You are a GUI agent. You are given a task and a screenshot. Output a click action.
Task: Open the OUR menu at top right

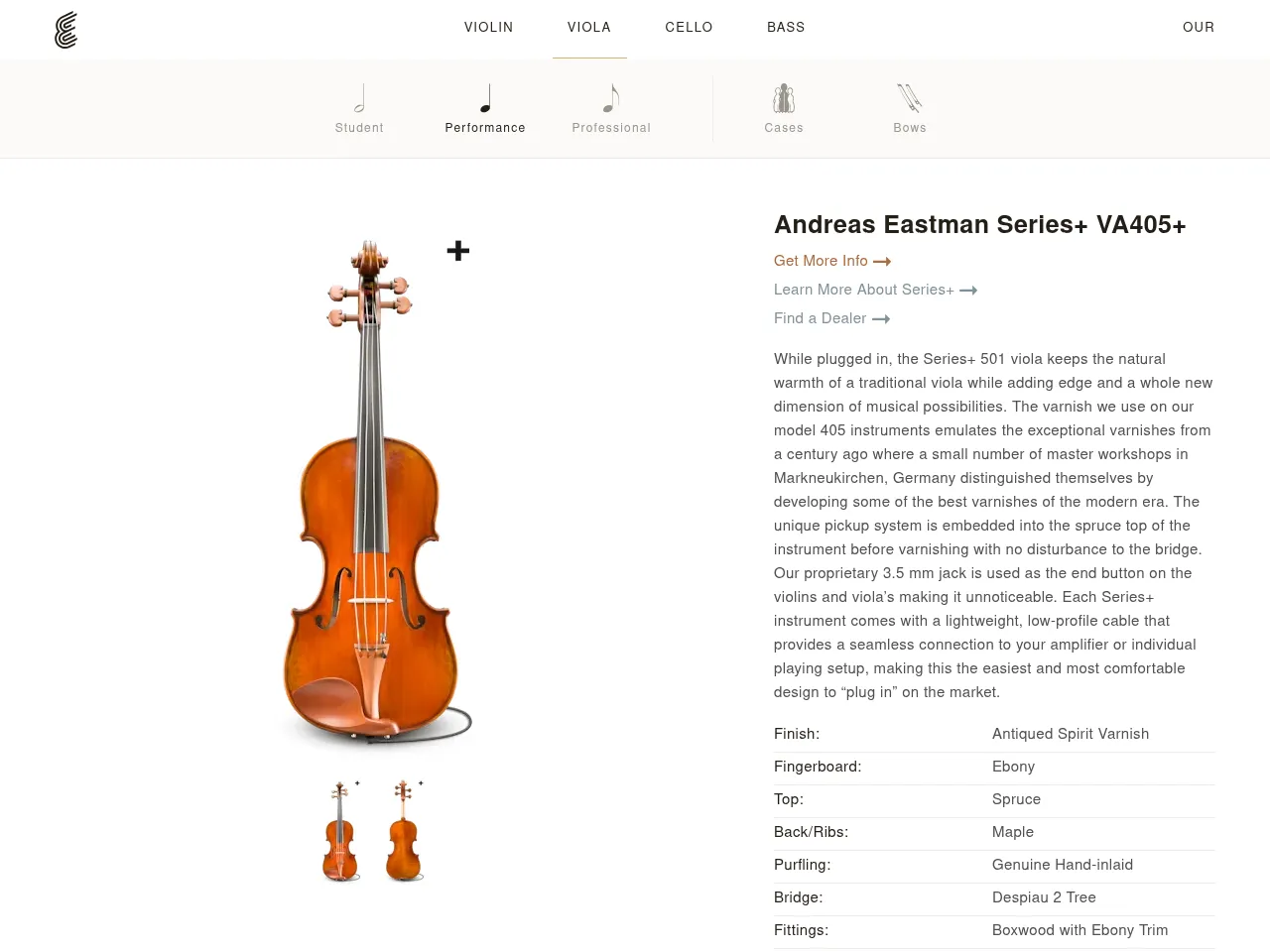1199,28
